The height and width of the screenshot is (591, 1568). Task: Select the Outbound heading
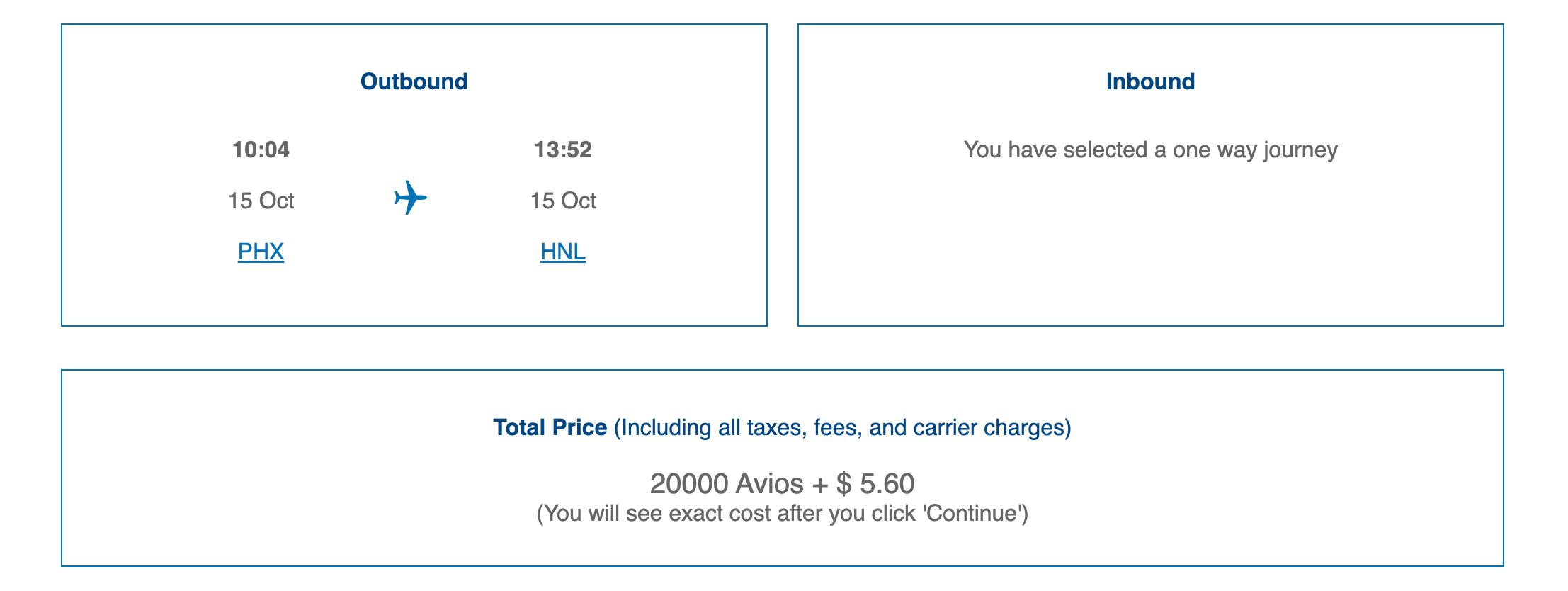pyautogui.click(x=414, y=81)
